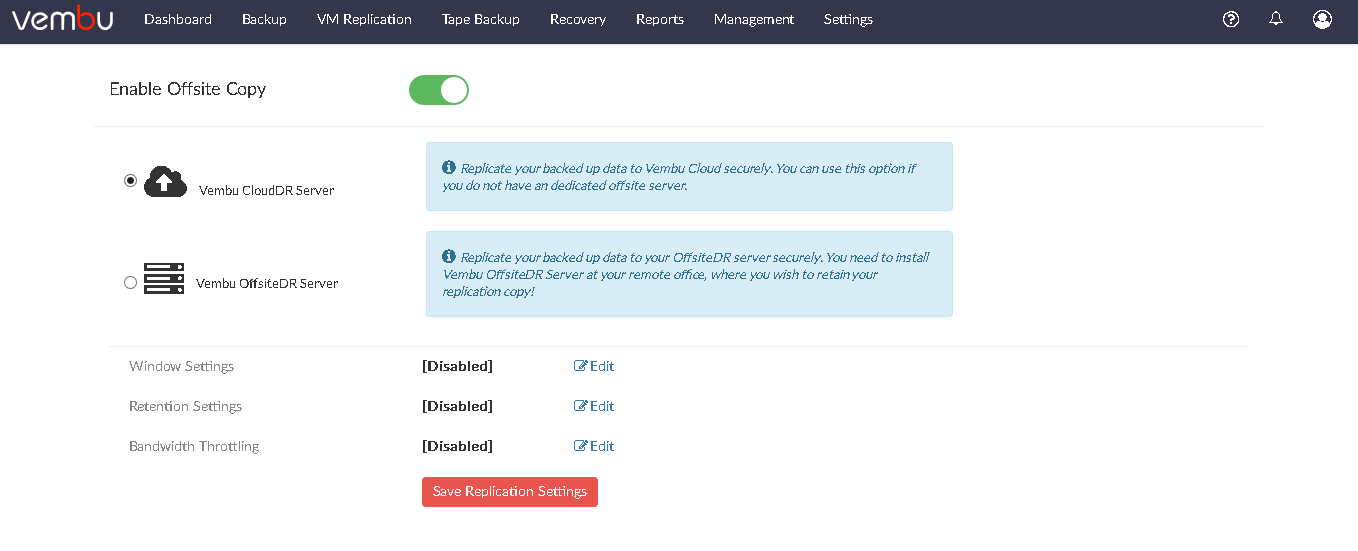
Task: Open the user account profile icon
Action: (1322, 19)
